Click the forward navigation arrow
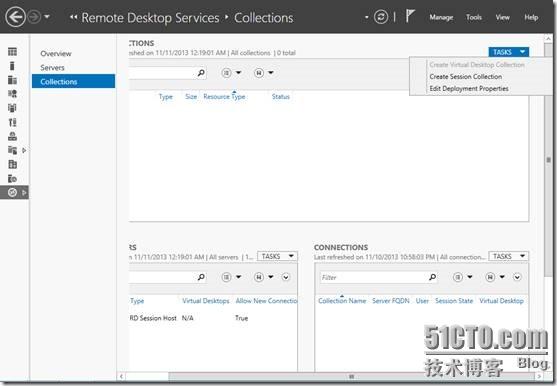The width and height of the screenshot is (557, 386). click(34, 17)
